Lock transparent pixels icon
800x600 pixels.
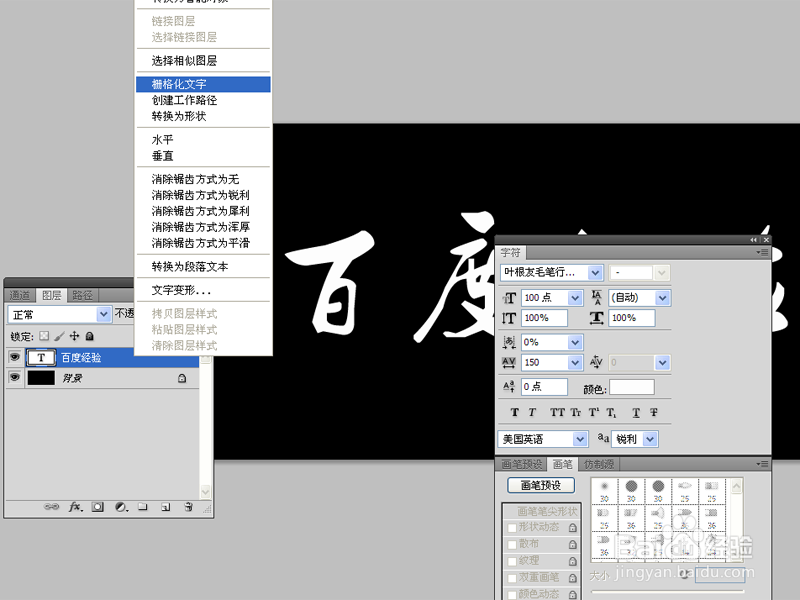(44, 336)
